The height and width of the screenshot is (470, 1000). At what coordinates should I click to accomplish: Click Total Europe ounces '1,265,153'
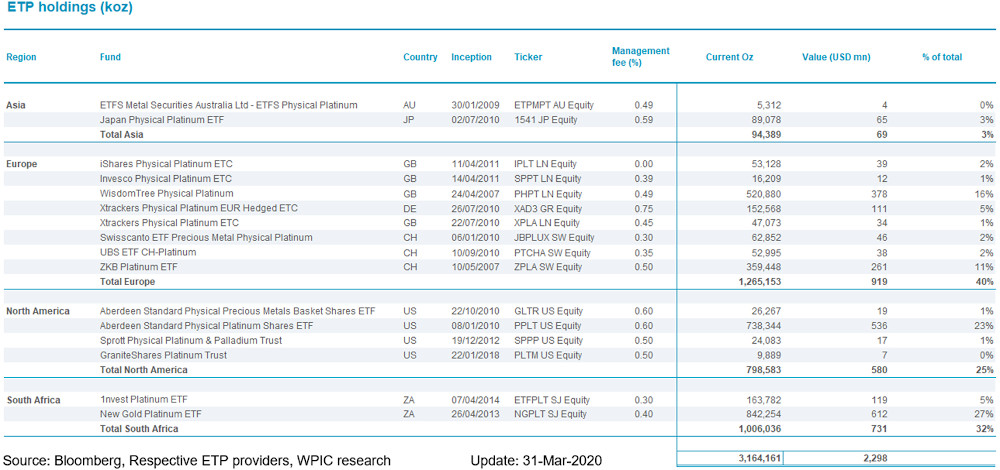[758, 282]
